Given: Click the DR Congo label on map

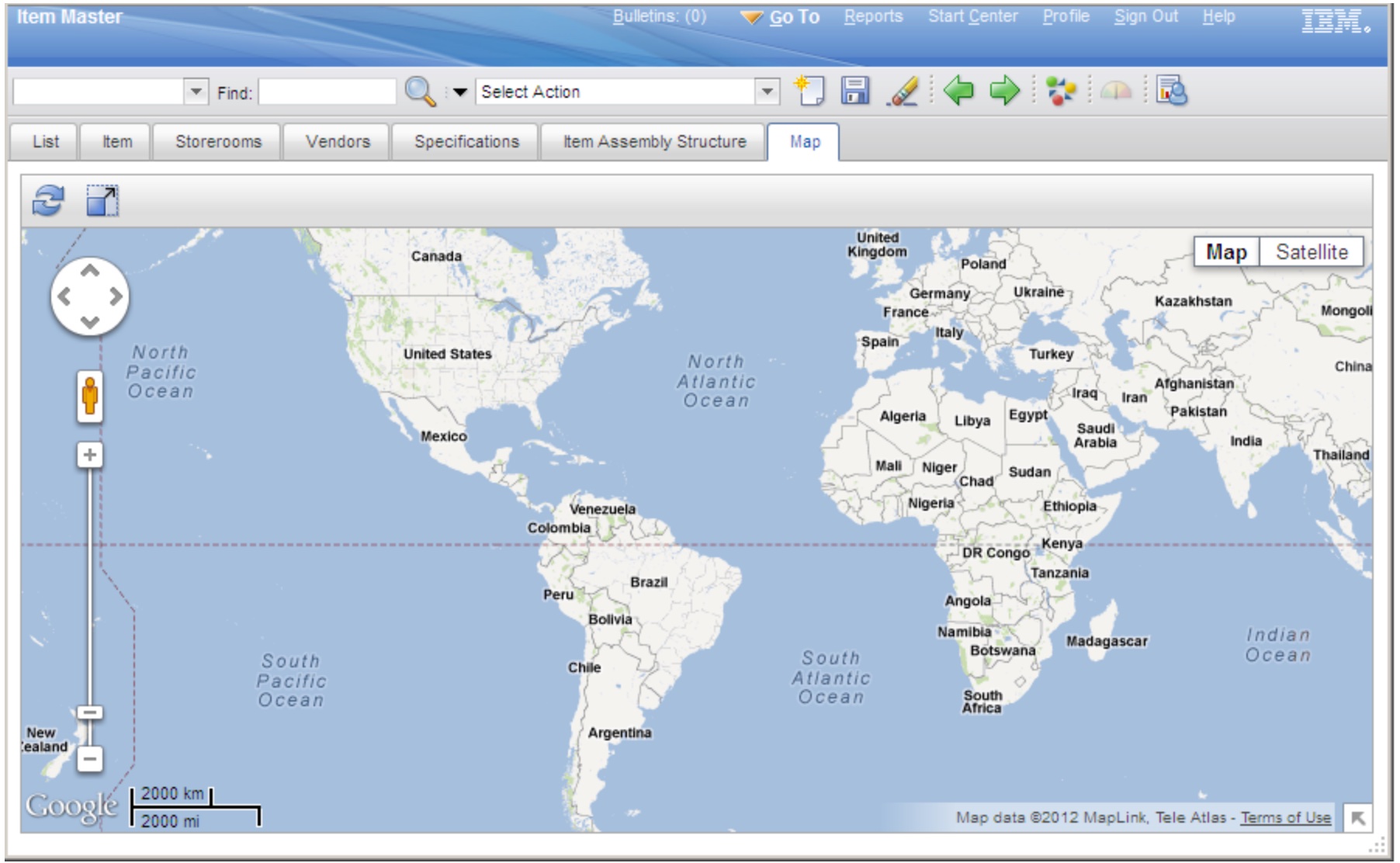Looking at the screenshot, I should pos(996,553).
